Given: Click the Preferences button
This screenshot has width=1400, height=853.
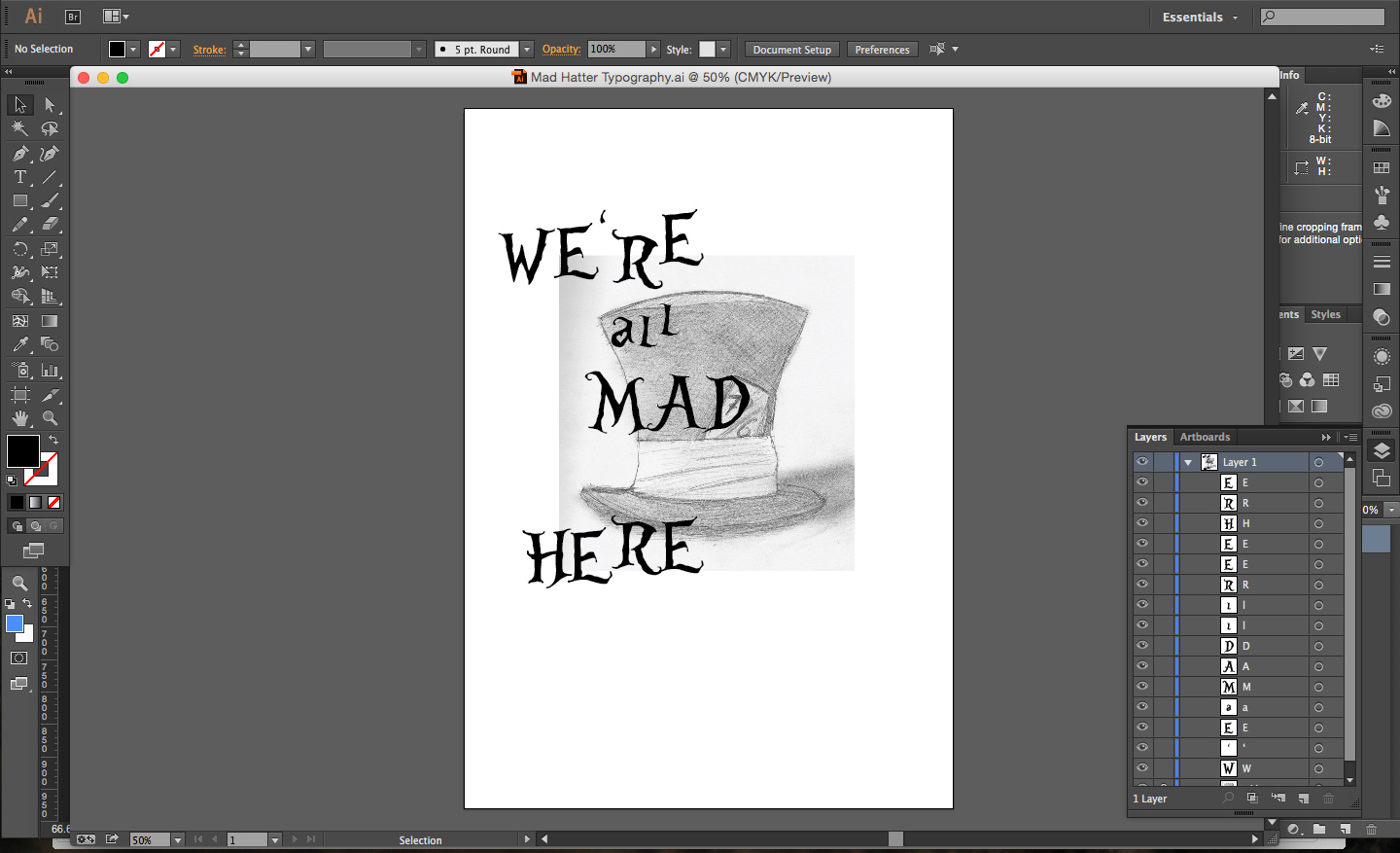Looking at the screenshot, I should [882, 50].
